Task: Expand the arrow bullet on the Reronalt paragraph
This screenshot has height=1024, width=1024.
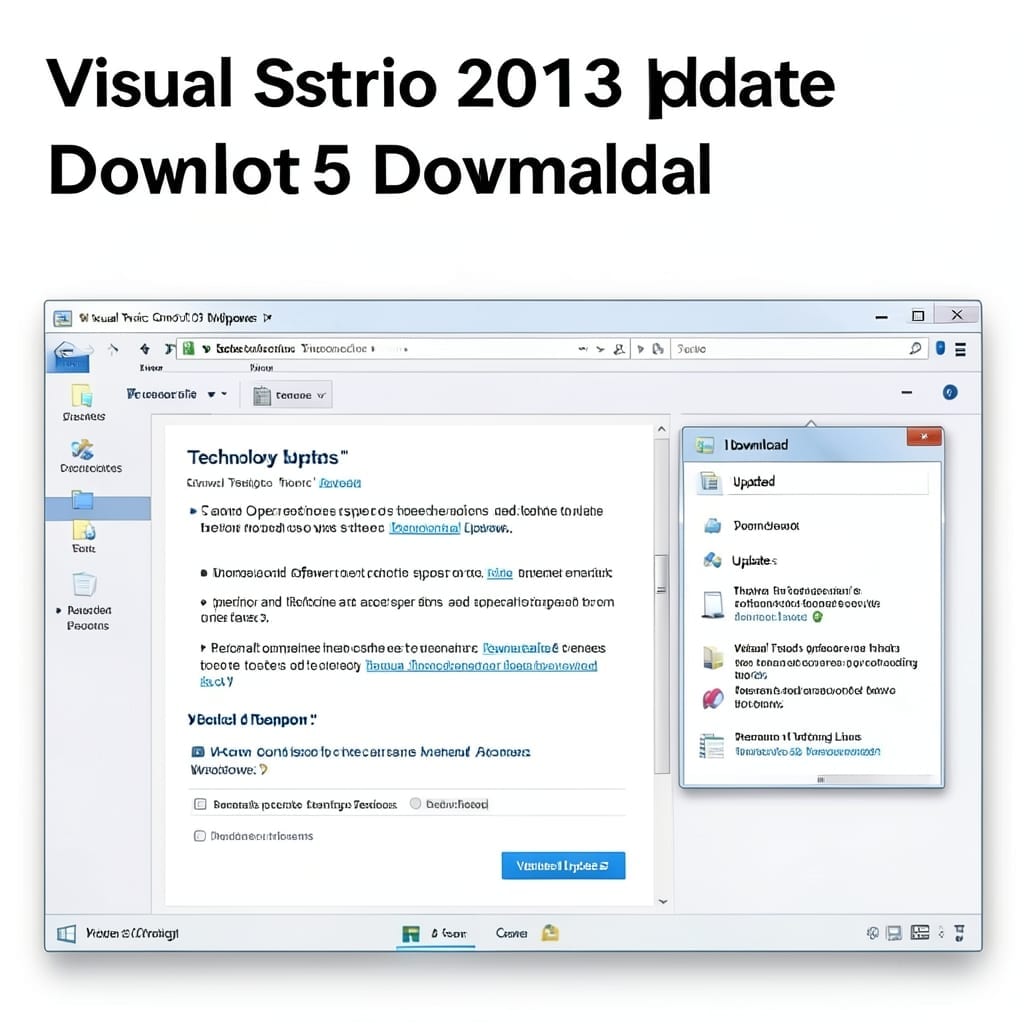Action: (203, 648)
